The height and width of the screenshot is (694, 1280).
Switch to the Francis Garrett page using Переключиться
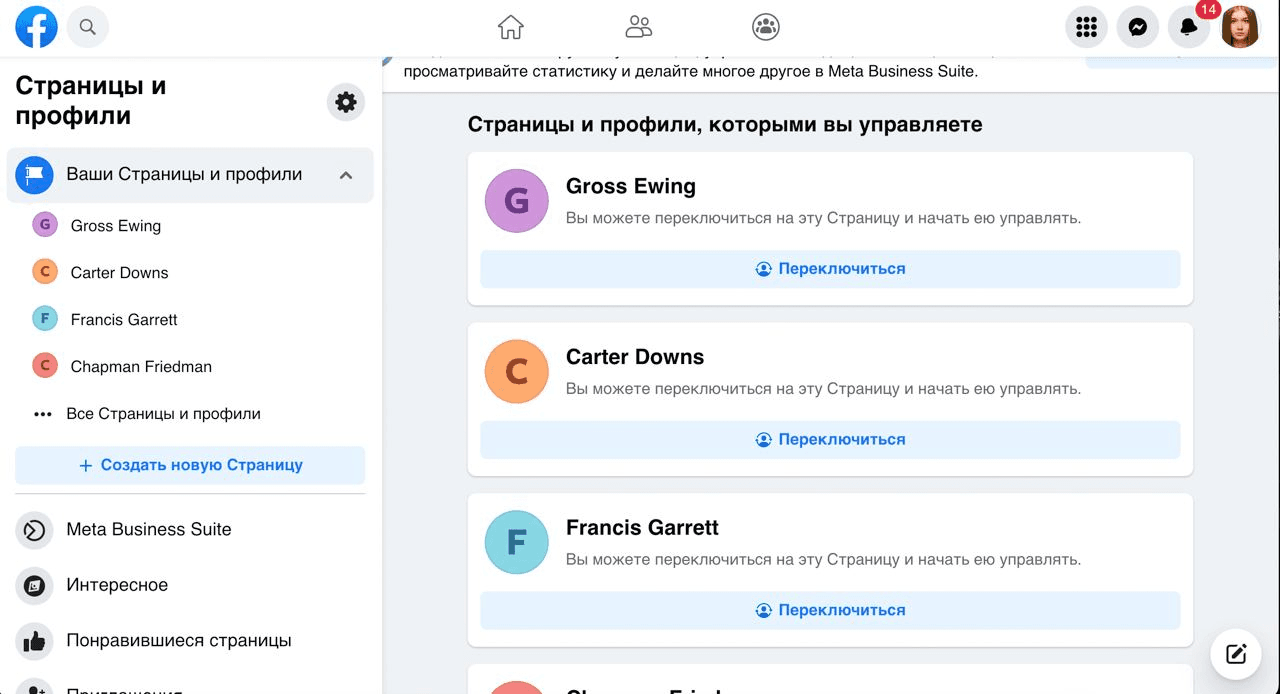830,610
